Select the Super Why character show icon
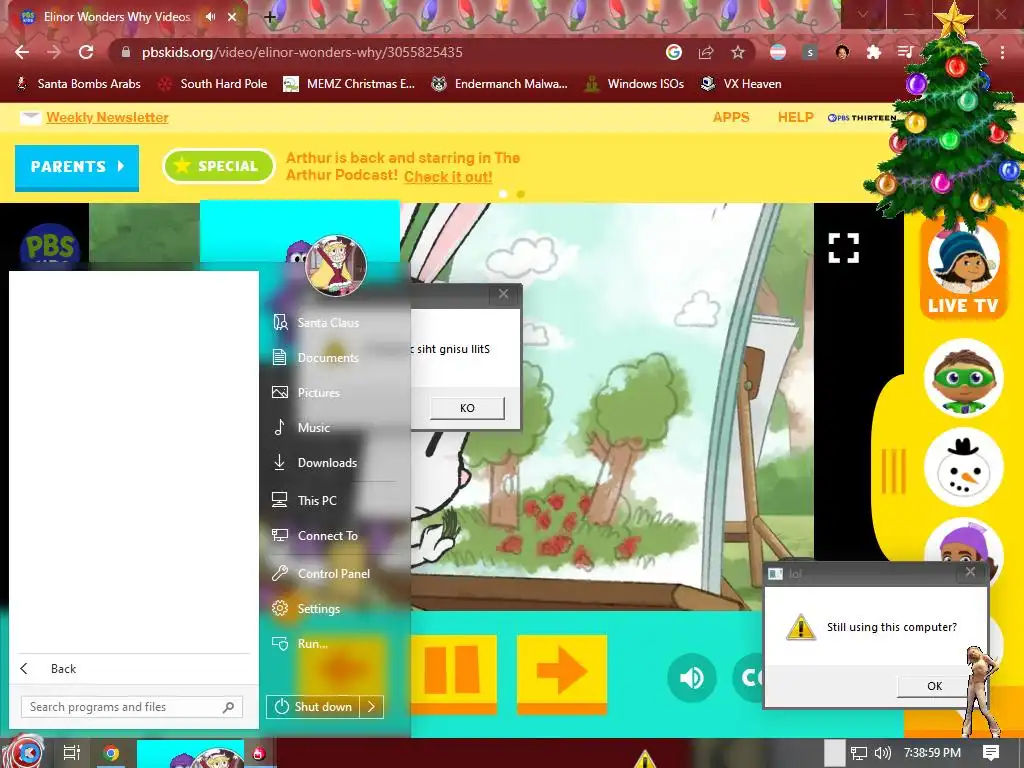Screen dimensions: 1024x768 963,377
